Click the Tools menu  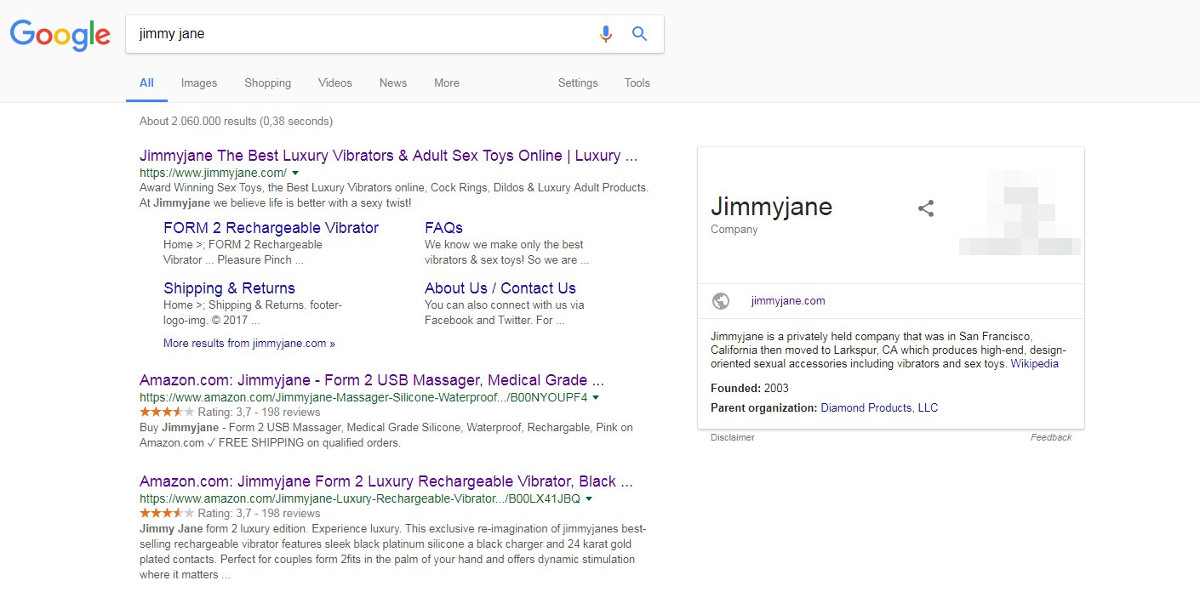tap(637, 83)
